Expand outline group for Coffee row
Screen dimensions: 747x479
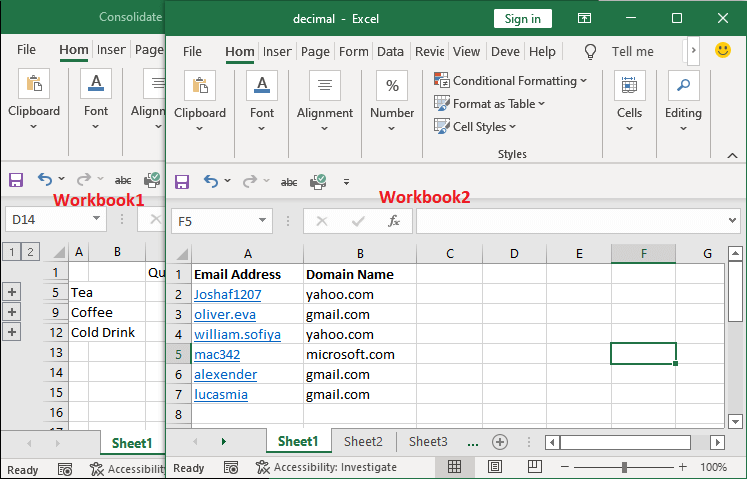tap(12, 312)
